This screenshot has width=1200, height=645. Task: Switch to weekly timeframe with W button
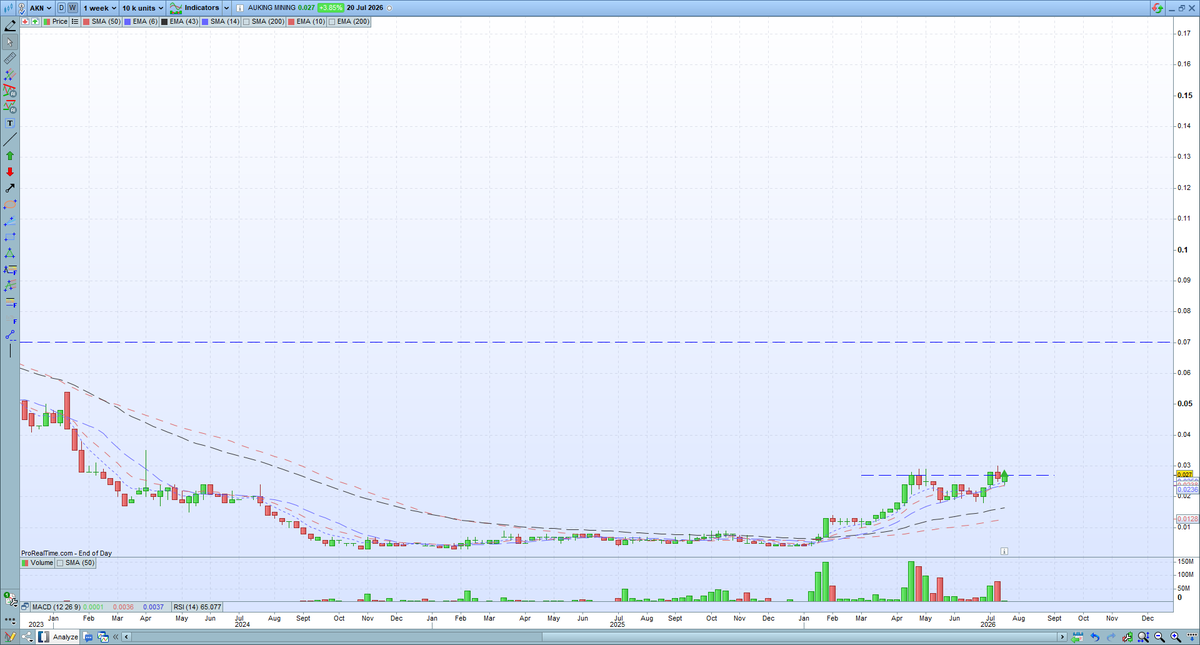click(73, 7)
